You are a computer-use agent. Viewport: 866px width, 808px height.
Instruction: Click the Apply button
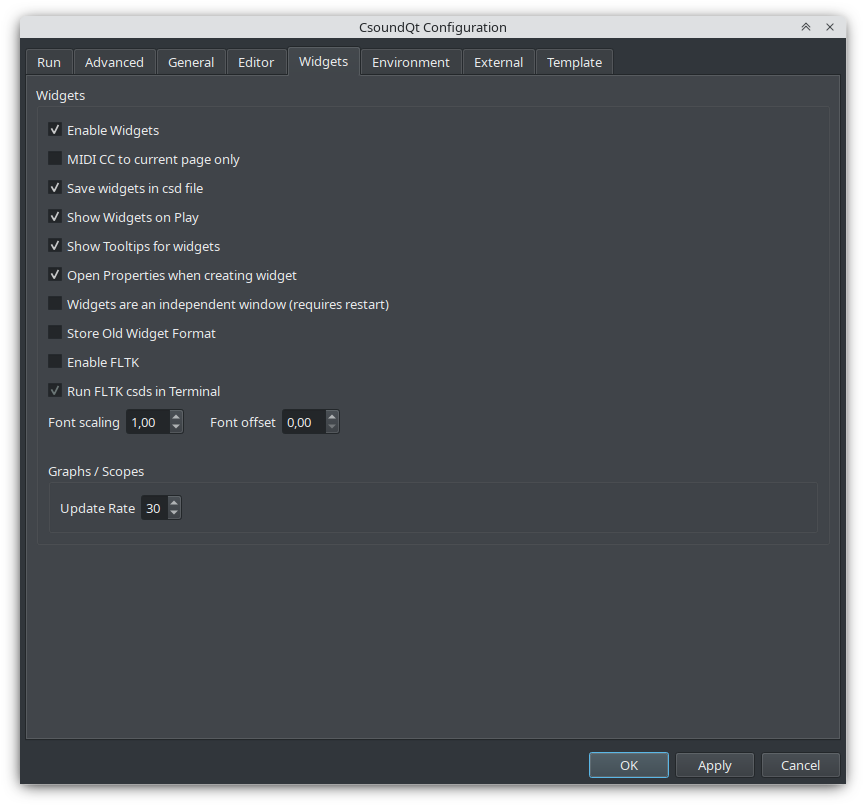pos(715,765)
